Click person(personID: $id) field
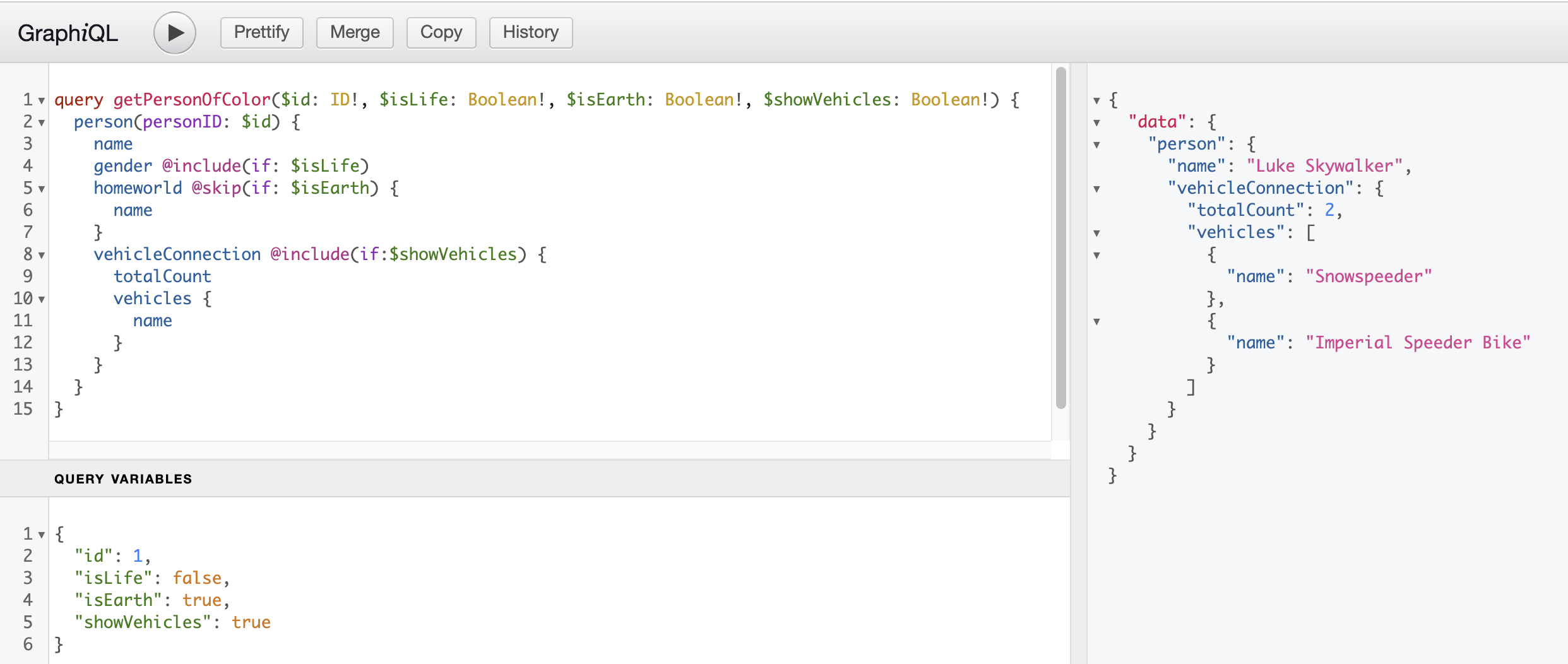Screen dimensions: 1568x664 click(177, 122)
